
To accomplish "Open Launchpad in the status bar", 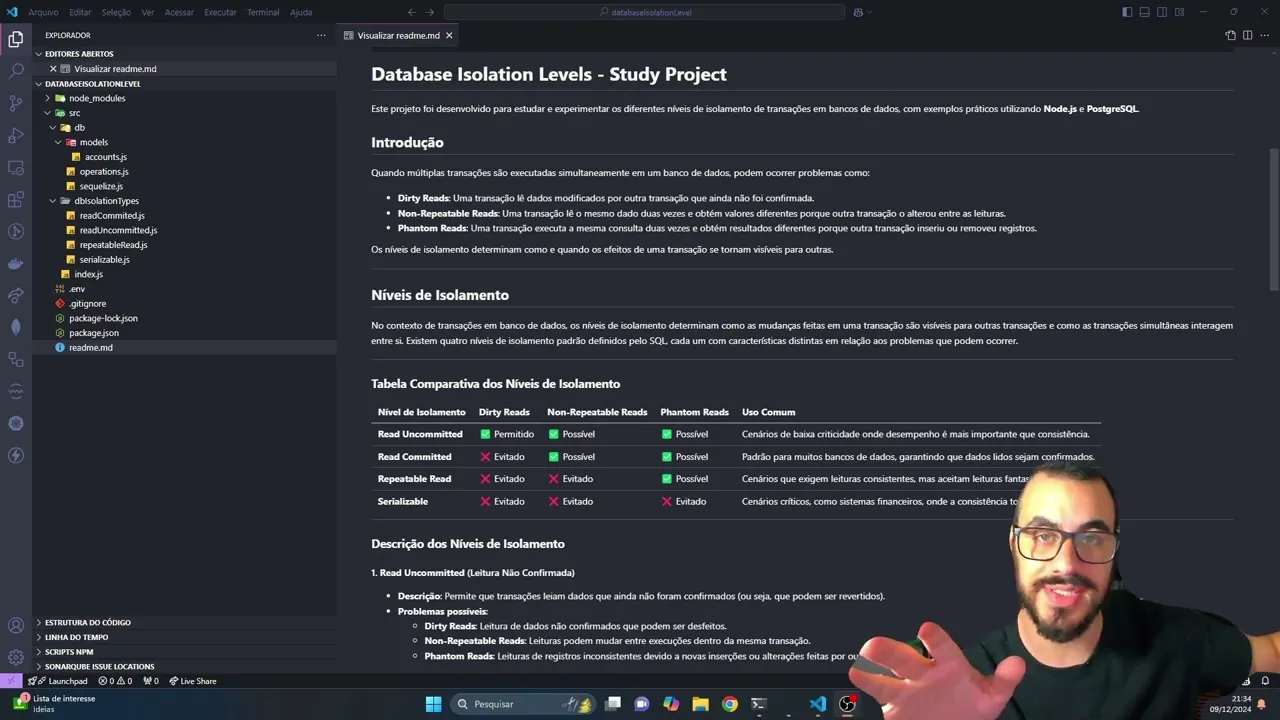I will click(59, 681).
